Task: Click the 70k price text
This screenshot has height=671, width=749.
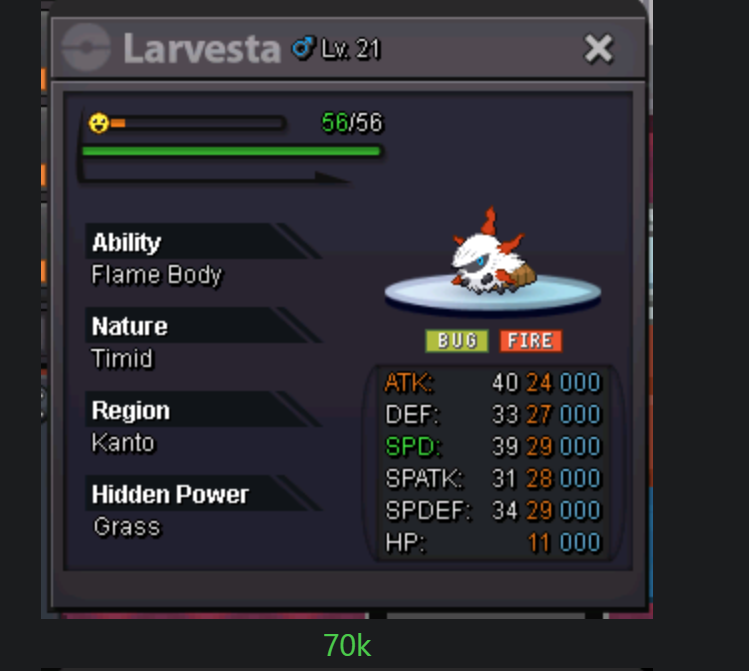Action: click(x=347, y=646)
